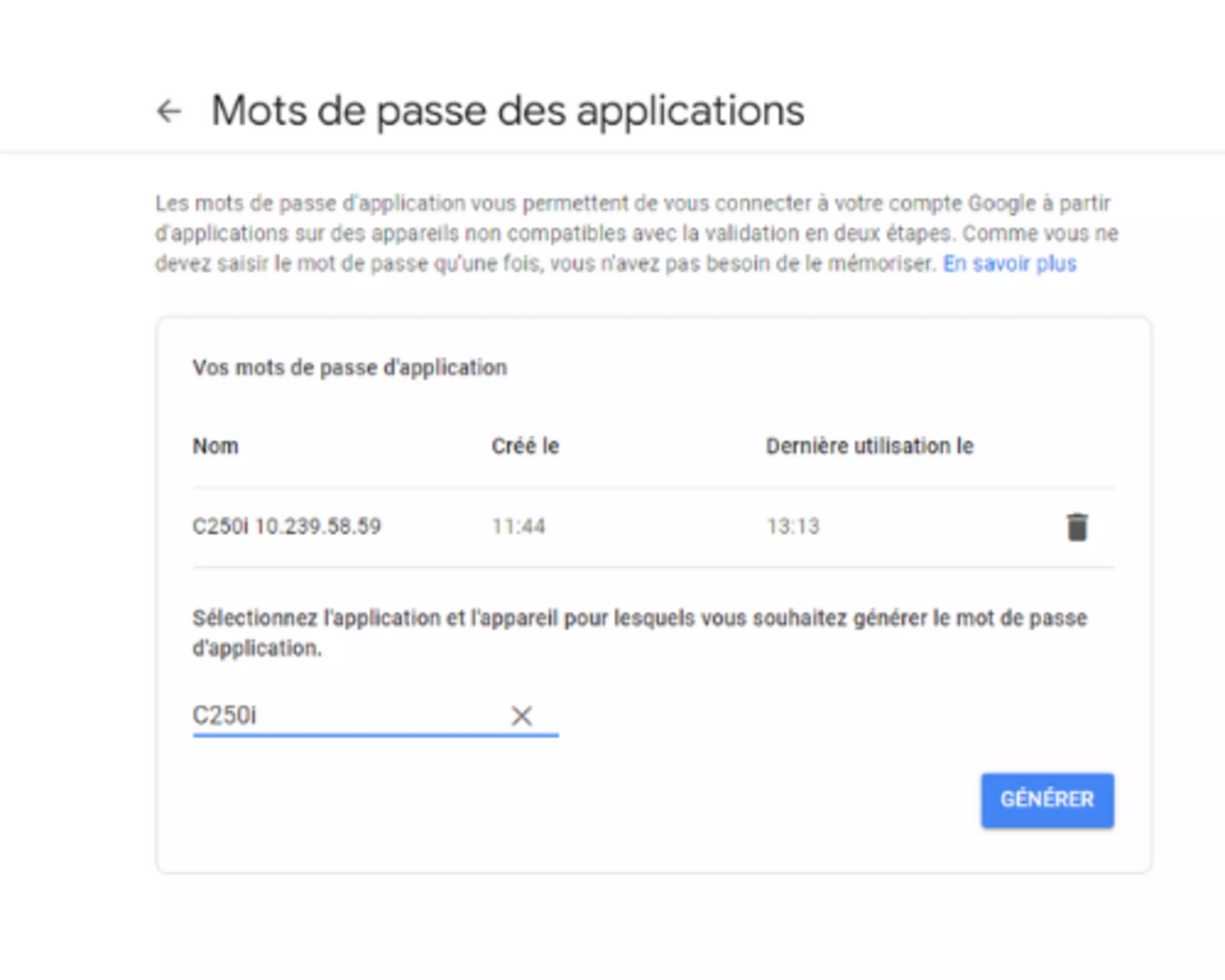Screen dimensions: 1225x980
Task: Delete the C250i app password via trash icon
Action: tap(1077, 527)
